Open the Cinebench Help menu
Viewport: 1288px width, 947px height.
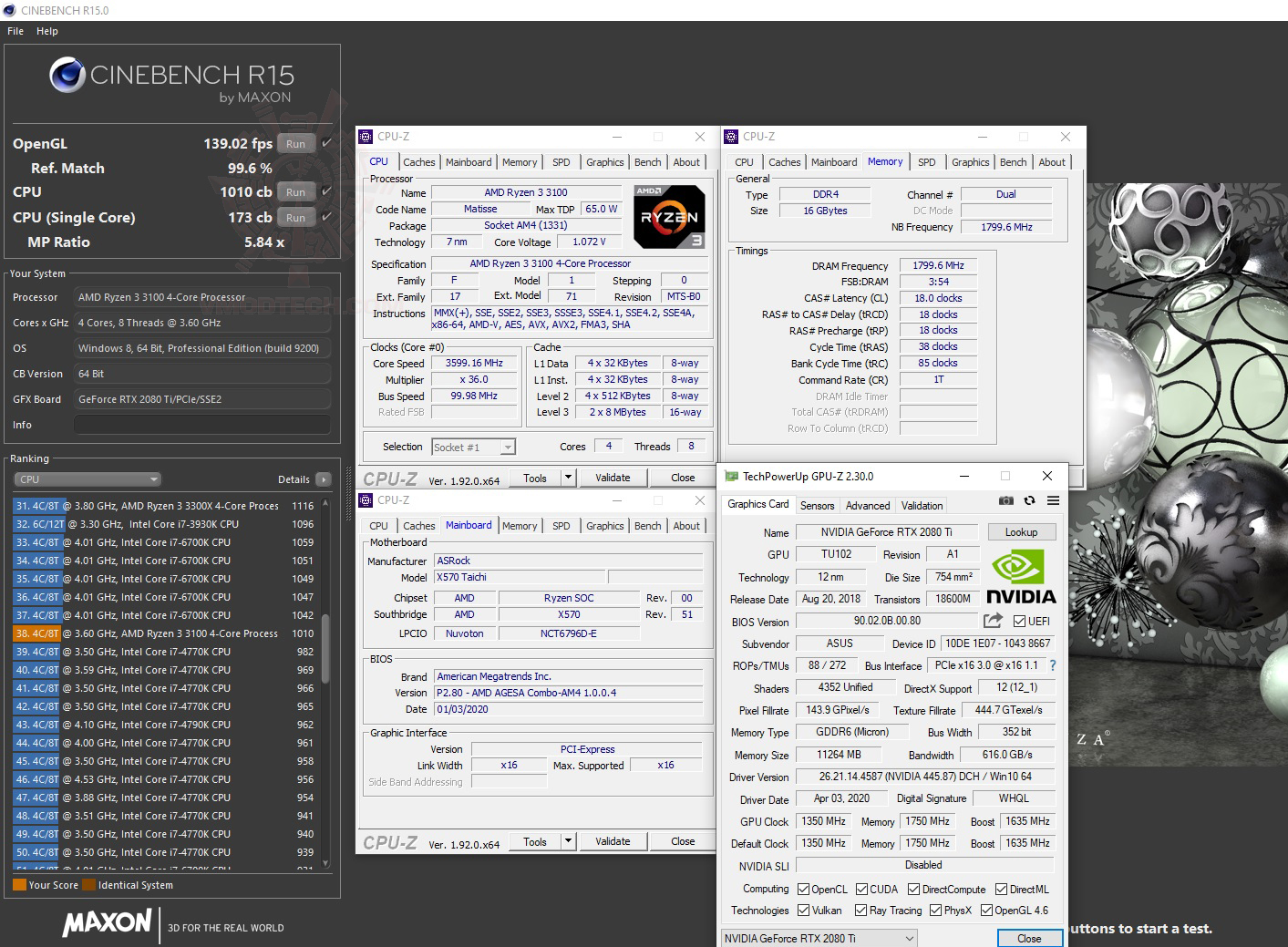(47, 31)
